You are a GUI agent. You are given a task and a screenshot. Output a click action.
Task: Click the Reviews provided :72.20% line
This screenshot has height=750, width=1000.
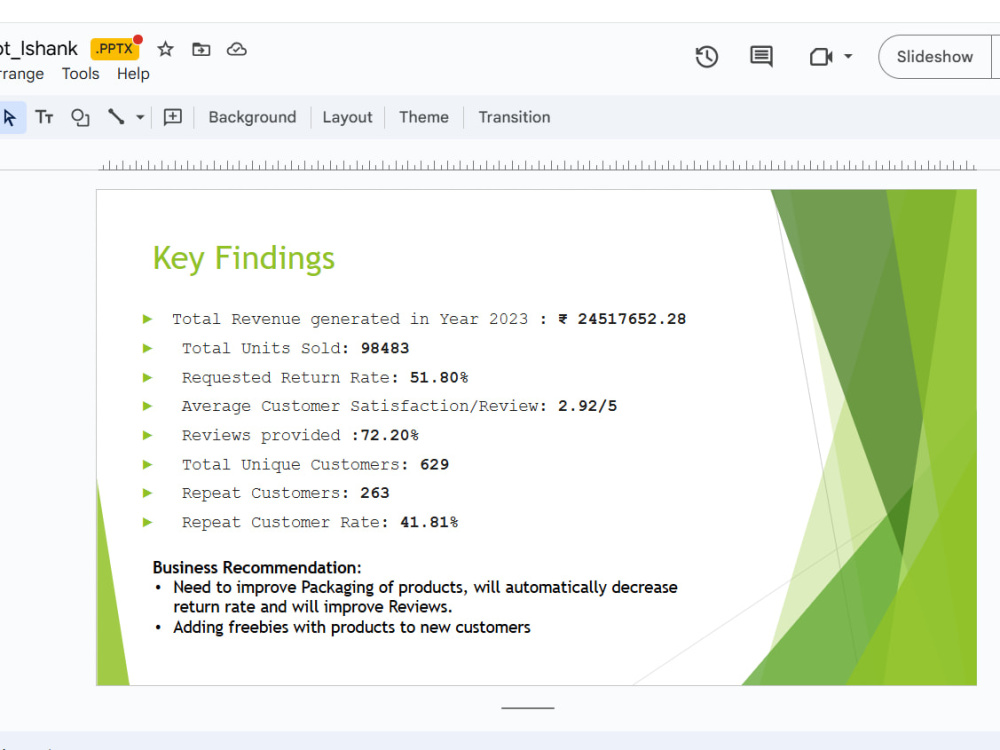(300, 436)
